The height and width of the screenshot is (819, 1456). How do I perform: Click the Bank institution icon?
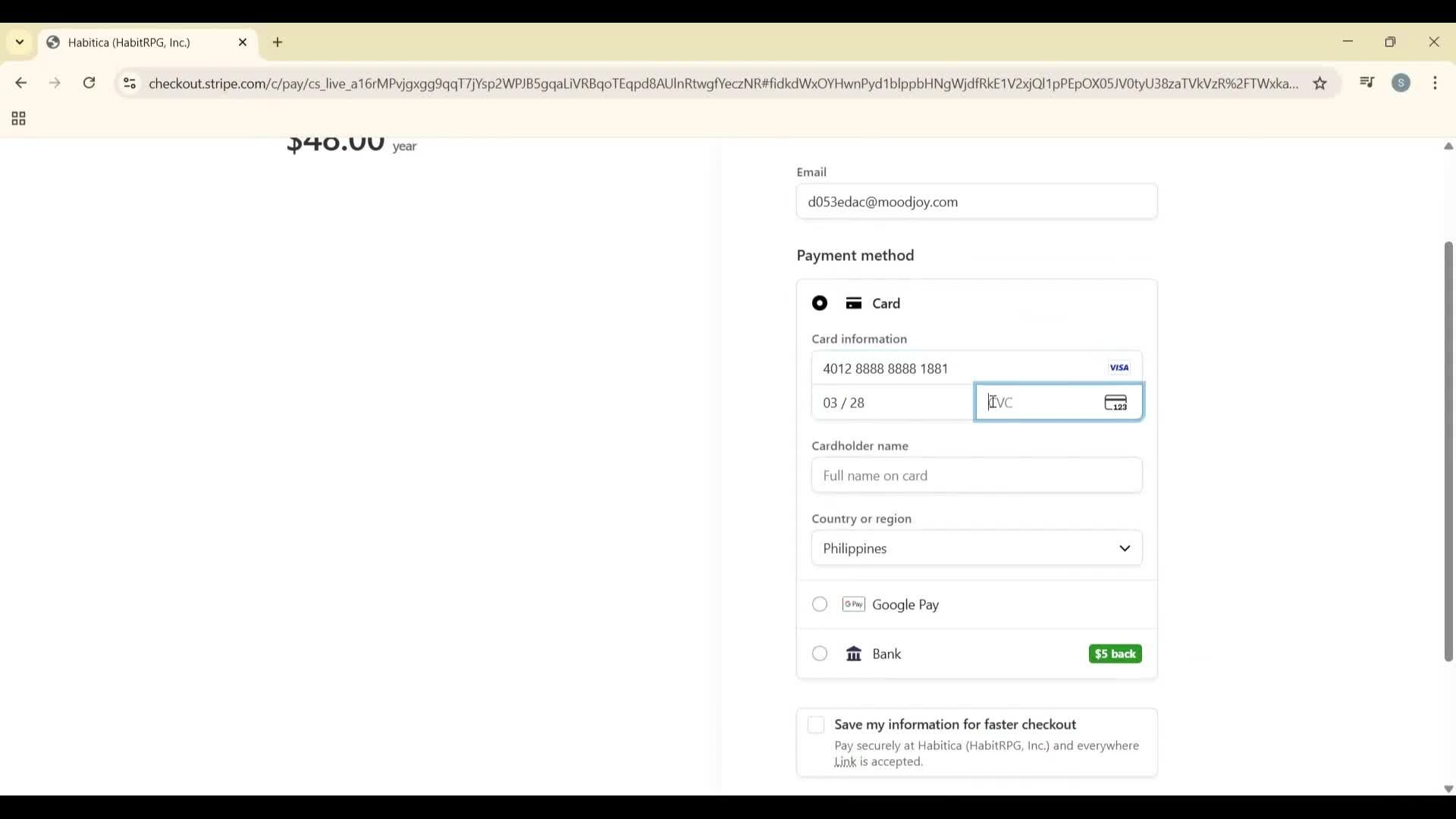pos(854,654)
